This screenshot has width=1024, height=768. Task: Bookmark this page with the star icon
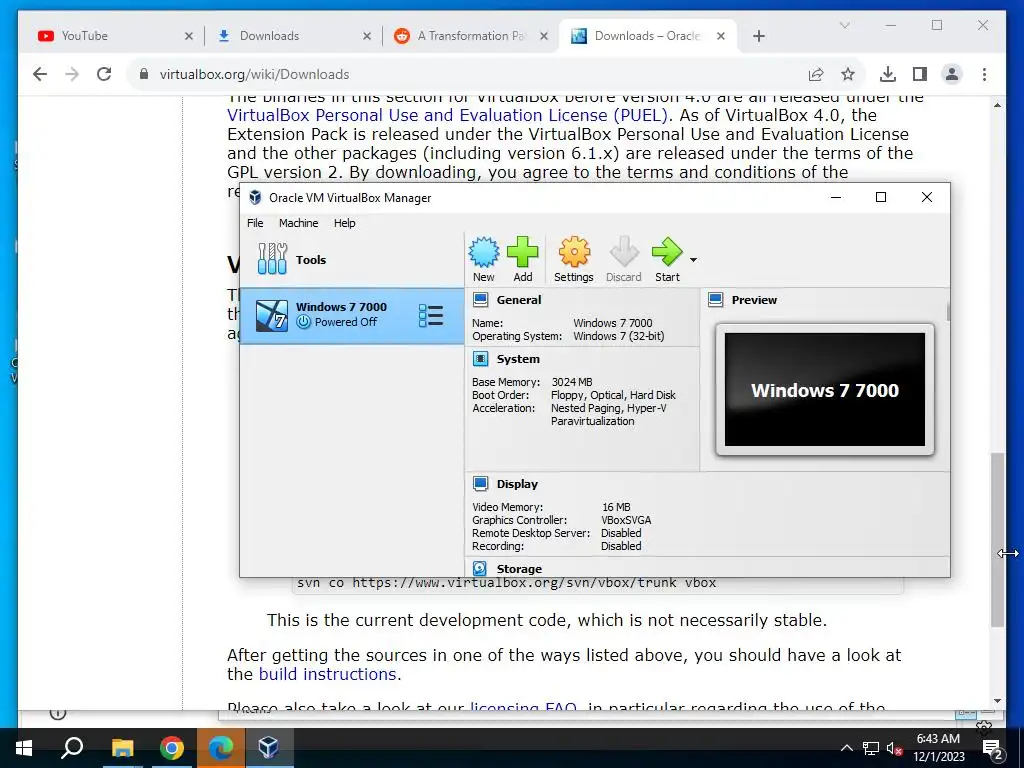tap(848, 74)
